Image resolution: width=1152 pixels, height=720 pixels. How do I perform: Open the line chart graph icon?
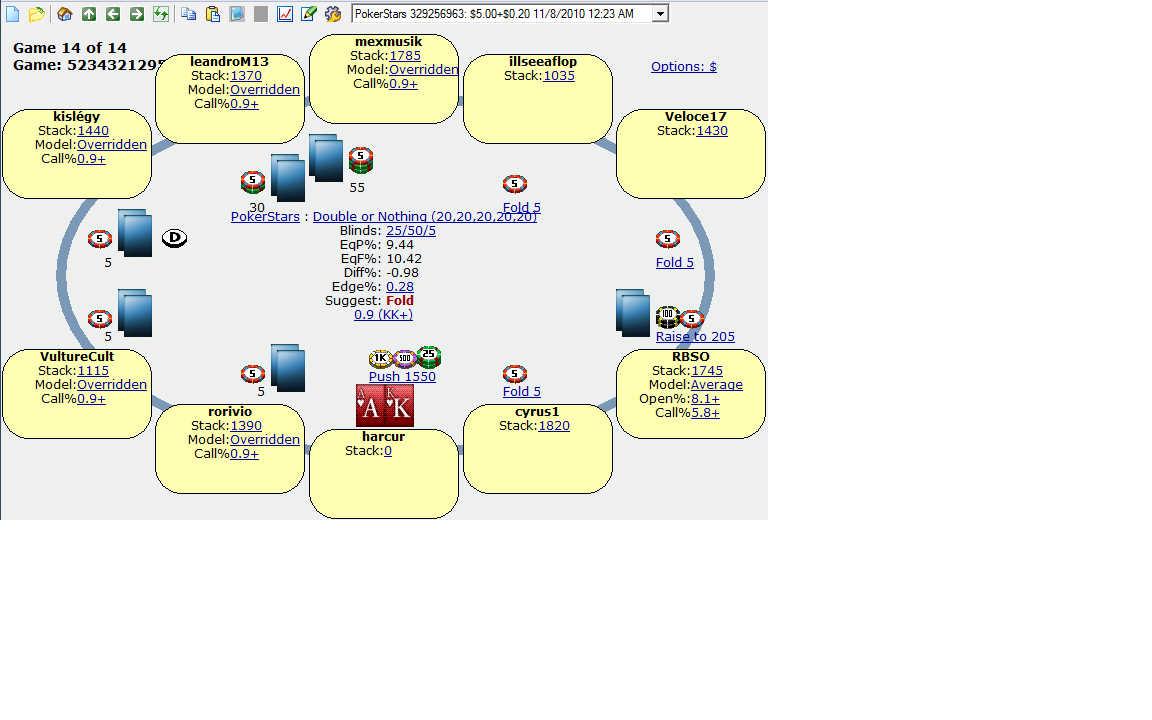pyautogui.click(x=285, y=14)
